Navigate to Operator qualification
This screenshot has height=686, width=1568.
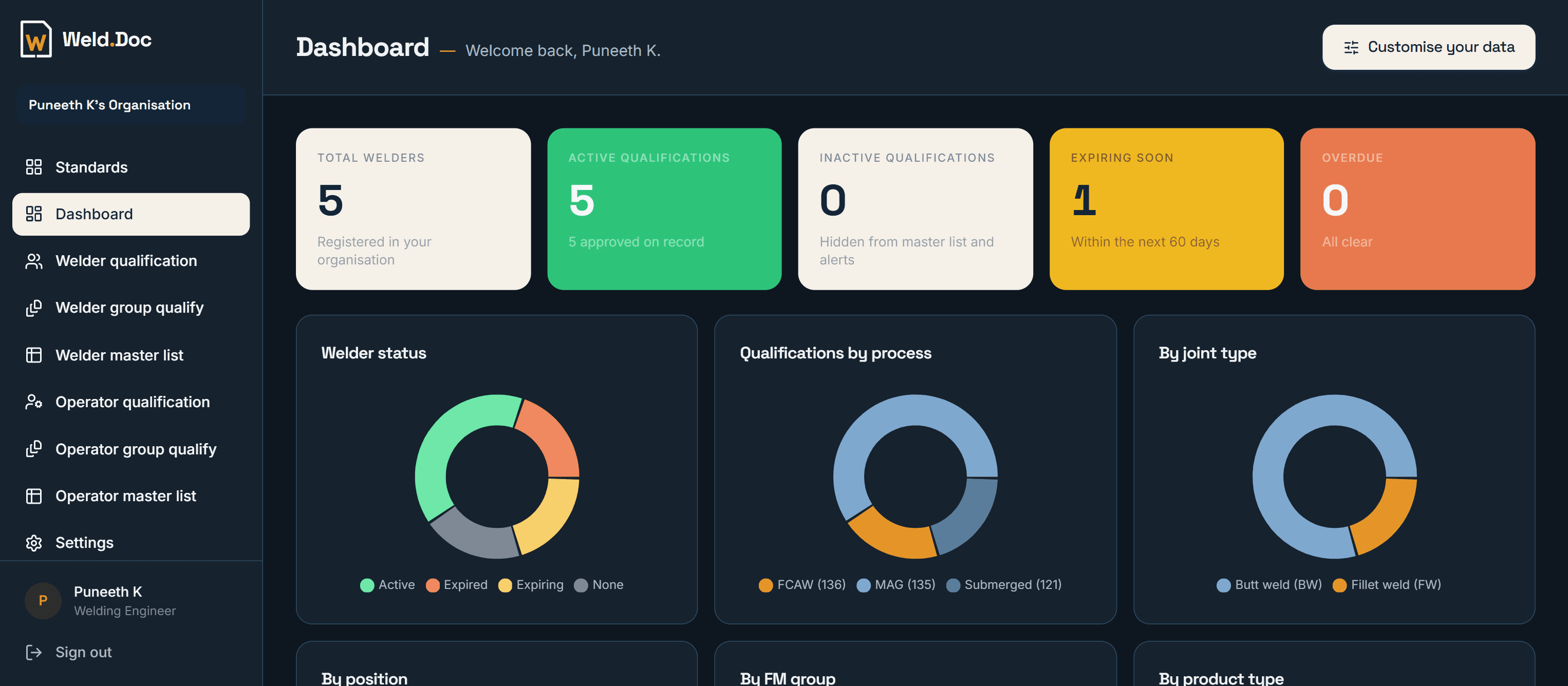point(131,402)
